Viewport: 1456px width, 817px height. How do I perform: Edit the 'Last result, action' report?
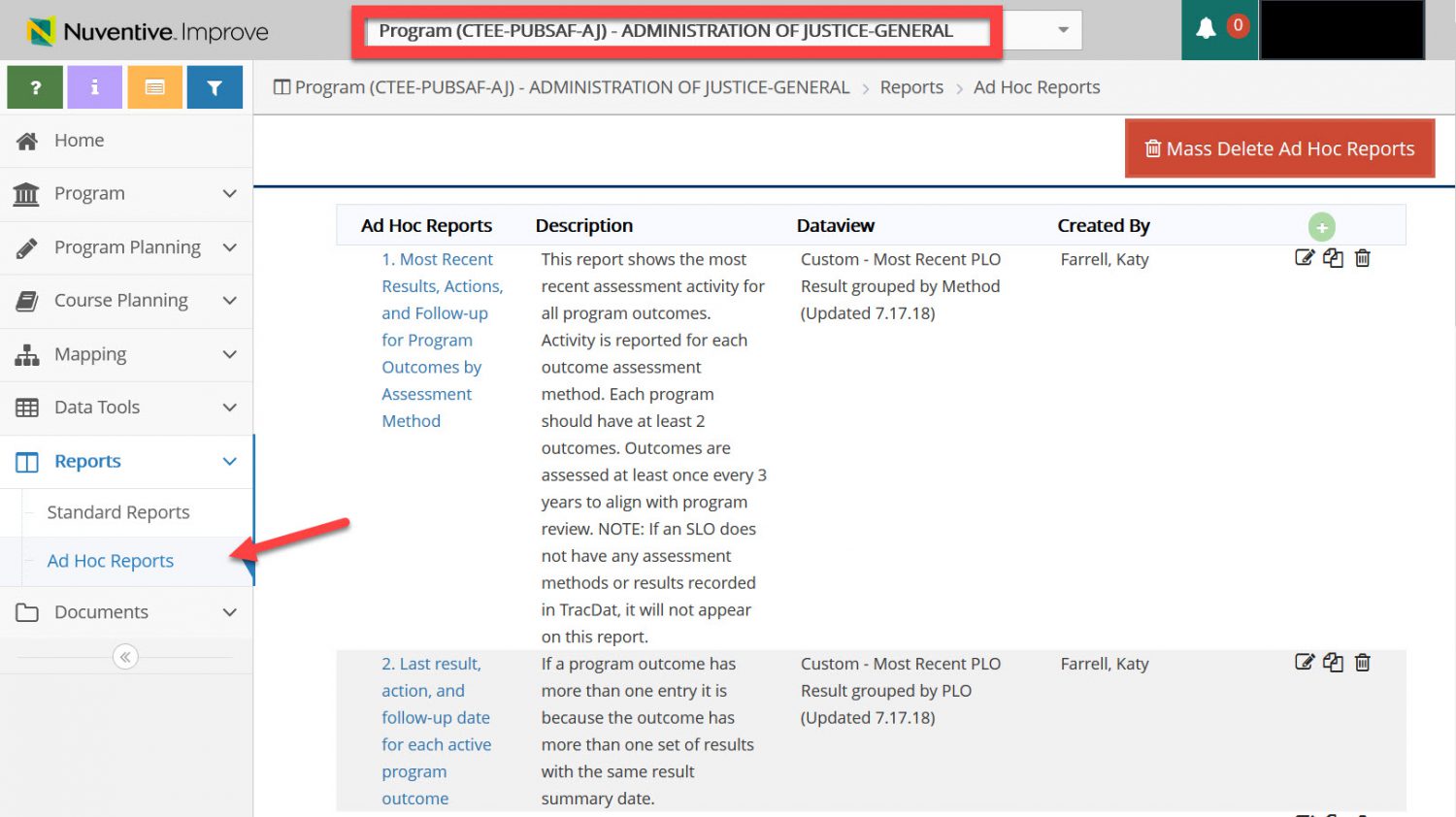coord(1305,663)
